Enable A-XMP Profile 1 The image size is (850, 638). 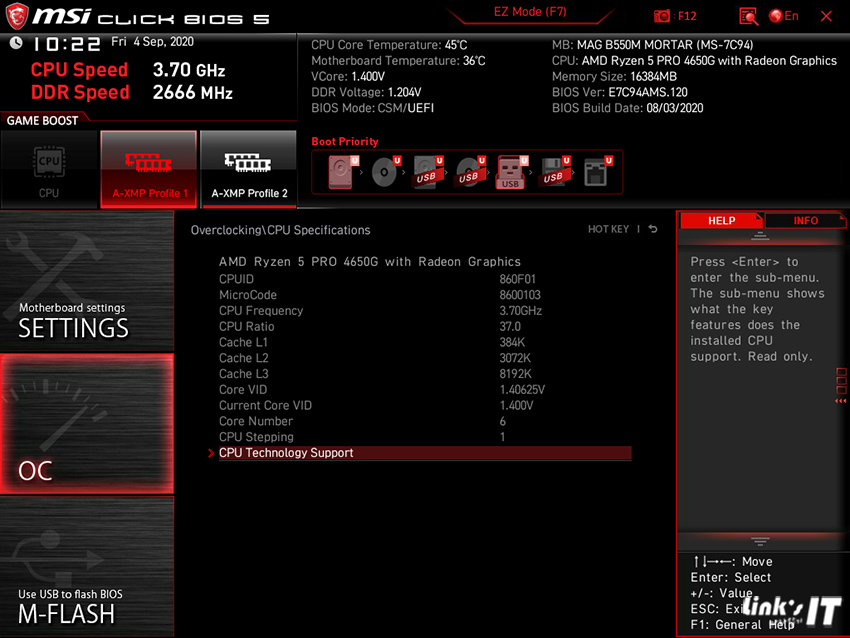(149, 169)
